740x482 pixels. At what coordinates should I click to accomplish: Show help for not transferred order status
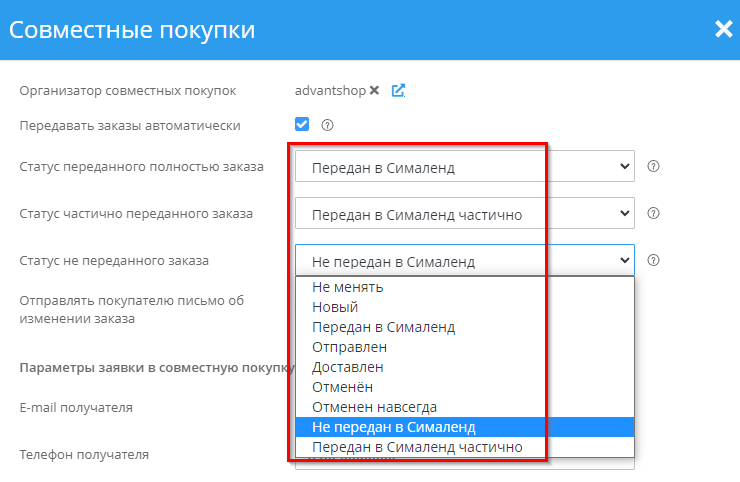click(654, 260)
